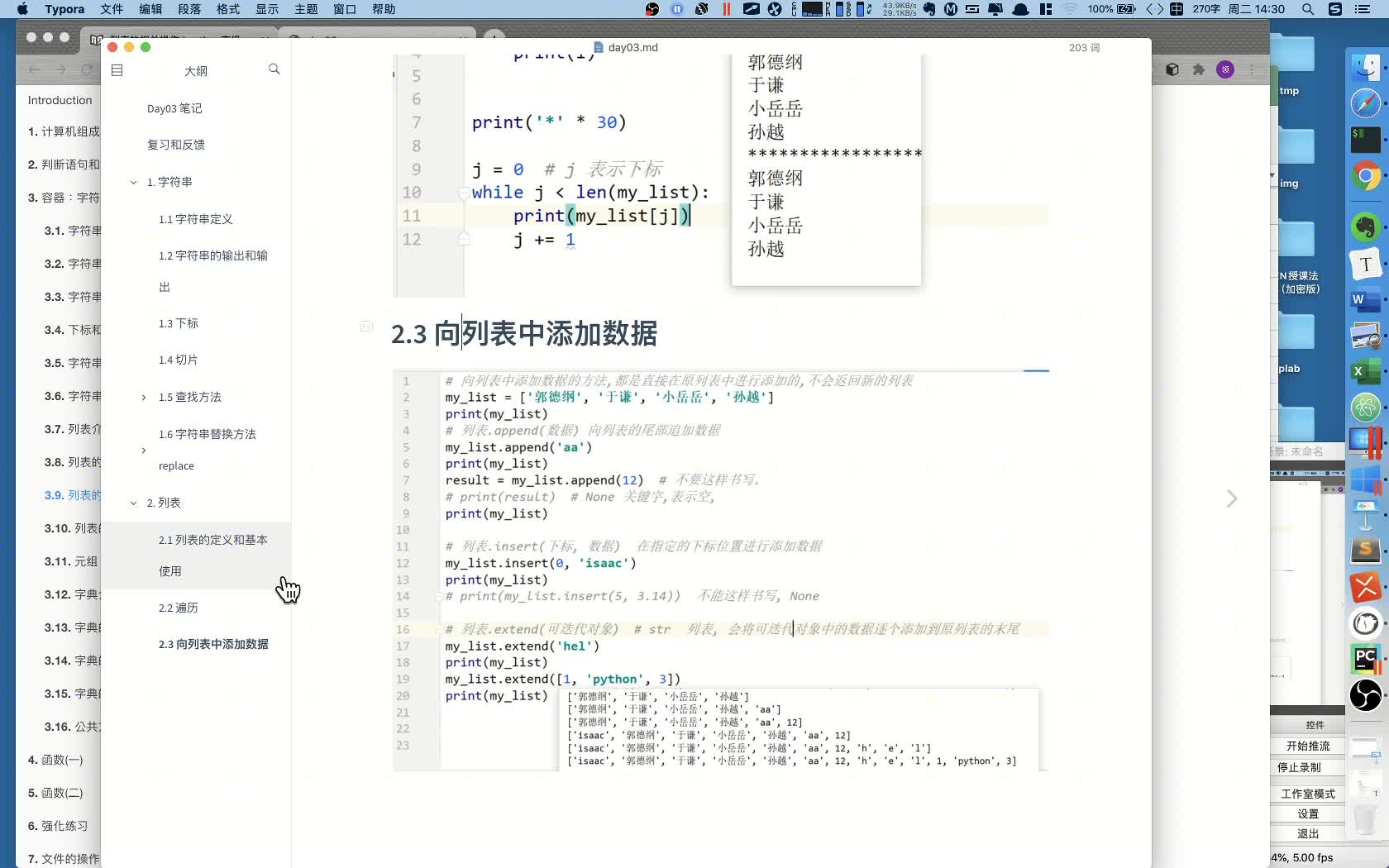
Task: Go to '2.2 遍历' outline entry
Action: (x=179, y=608)
